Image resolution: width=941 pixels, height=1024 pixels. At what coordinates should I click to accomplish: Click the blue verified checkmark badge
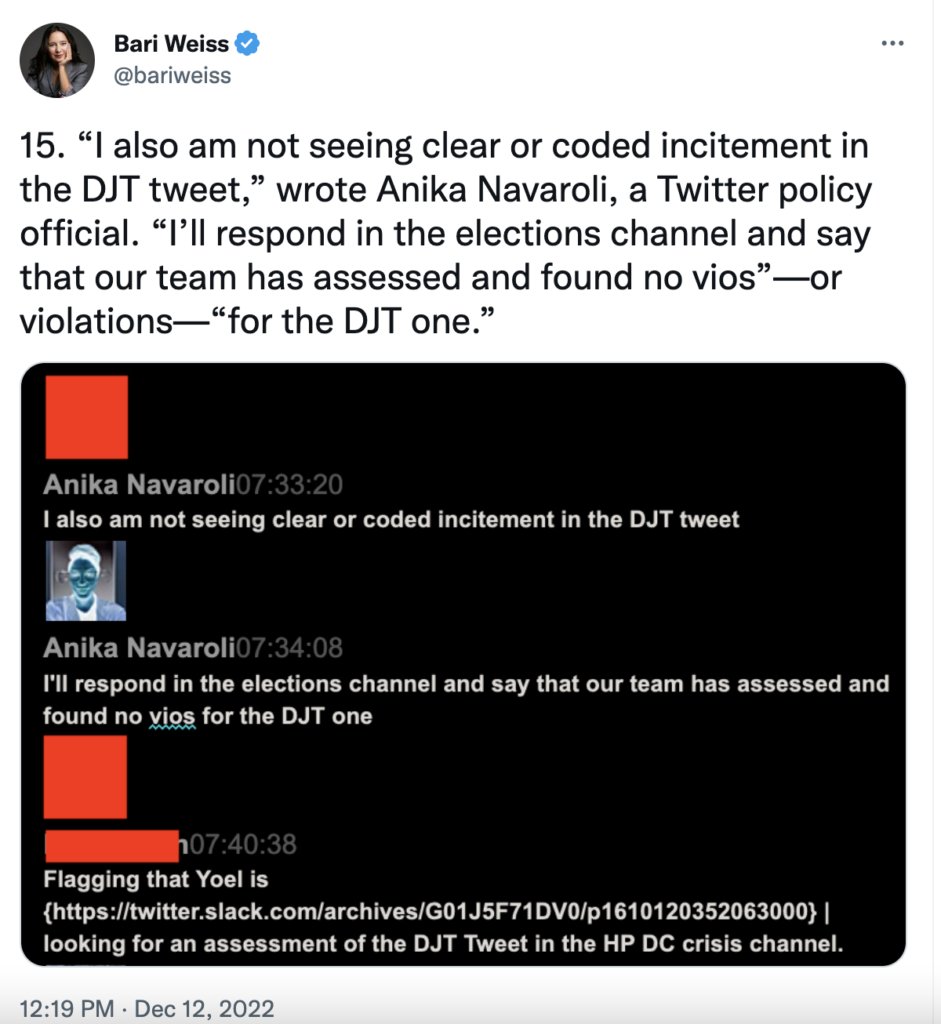(x=247, y=44)
